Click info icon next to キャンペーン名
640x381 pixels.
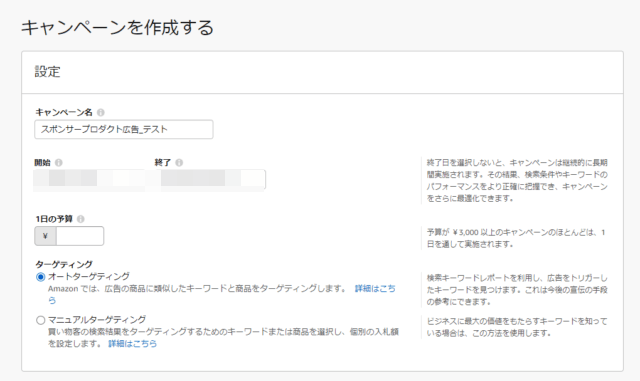100,112
